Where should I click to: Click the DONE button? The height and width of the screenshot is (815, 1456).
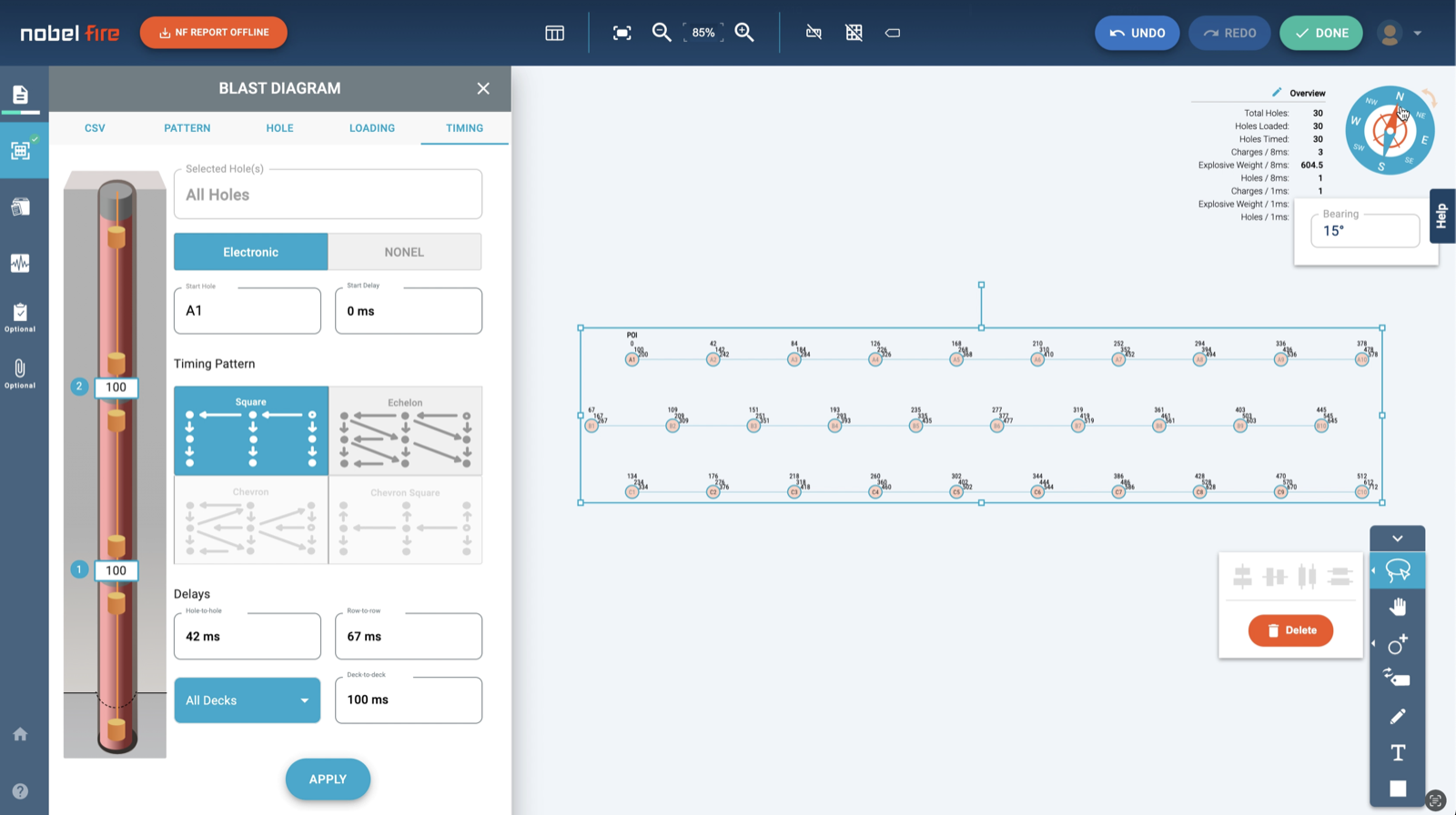[1321, 33]
